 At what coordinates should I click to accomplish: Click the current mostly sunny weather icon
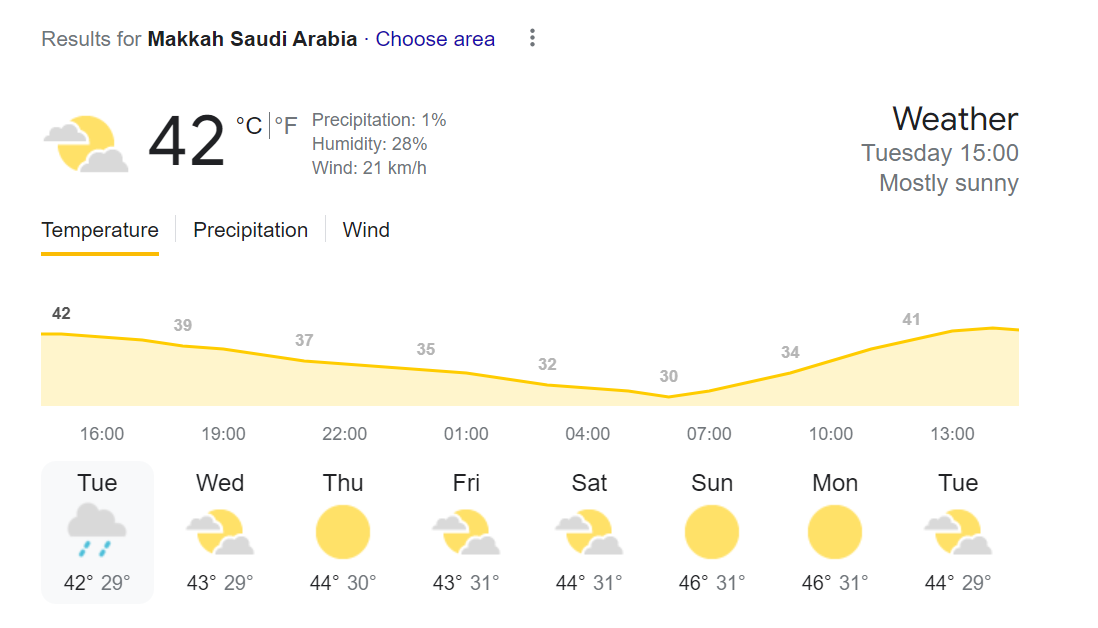[x=86, y=144]
